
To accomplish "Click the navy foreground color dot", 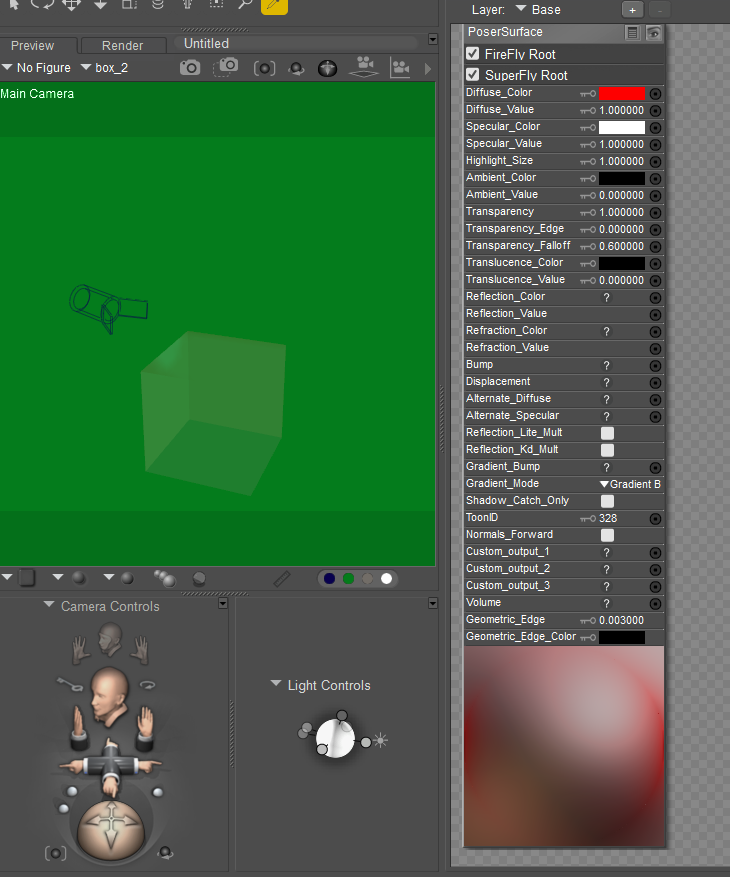I will 329,578.
